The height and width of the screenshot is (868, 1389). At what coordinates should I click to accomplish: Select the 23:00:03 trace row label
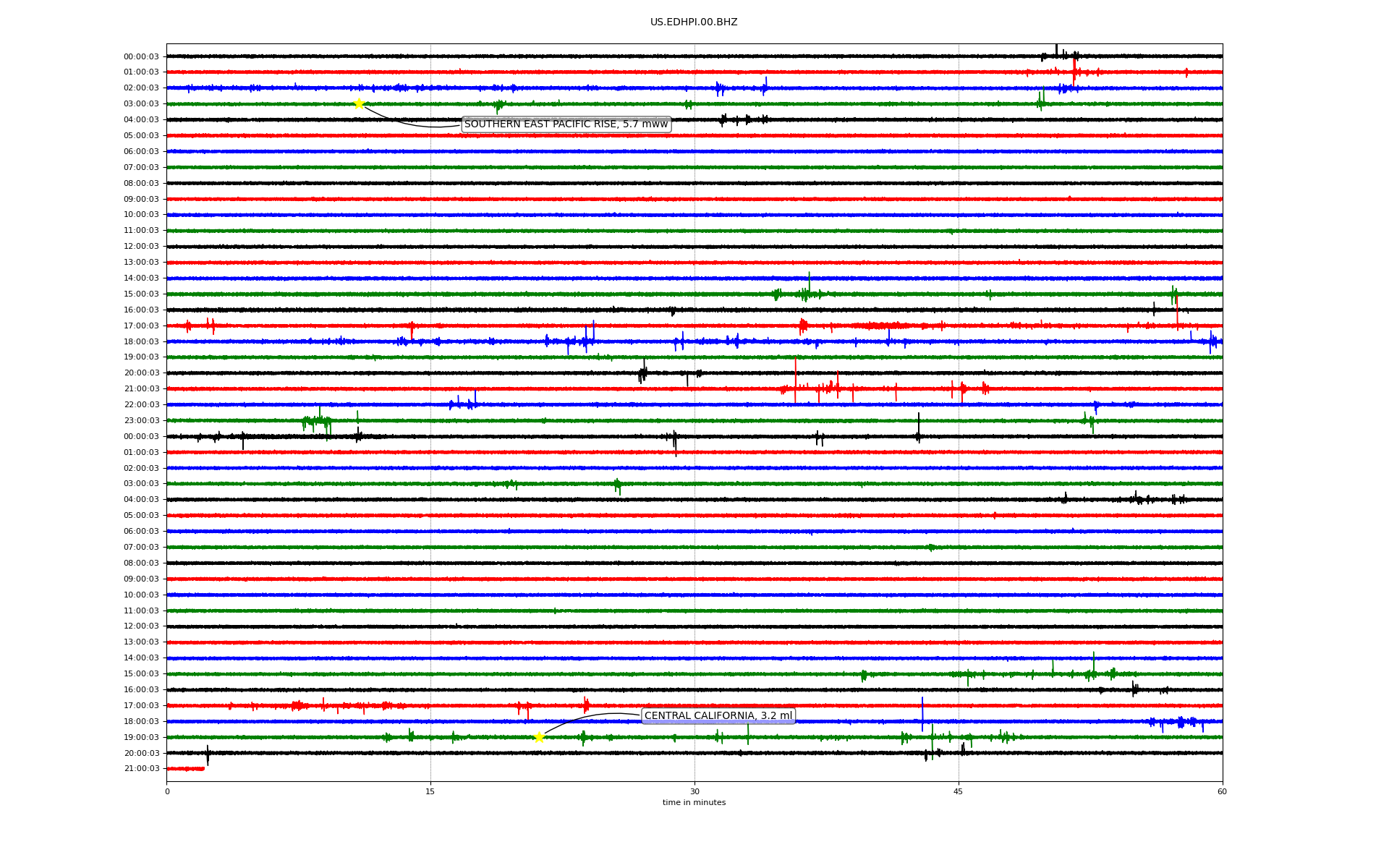141,421
